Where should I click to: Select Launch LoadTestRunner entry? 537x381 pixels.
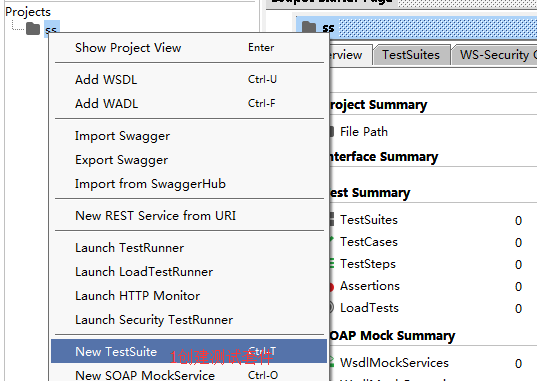189,272
